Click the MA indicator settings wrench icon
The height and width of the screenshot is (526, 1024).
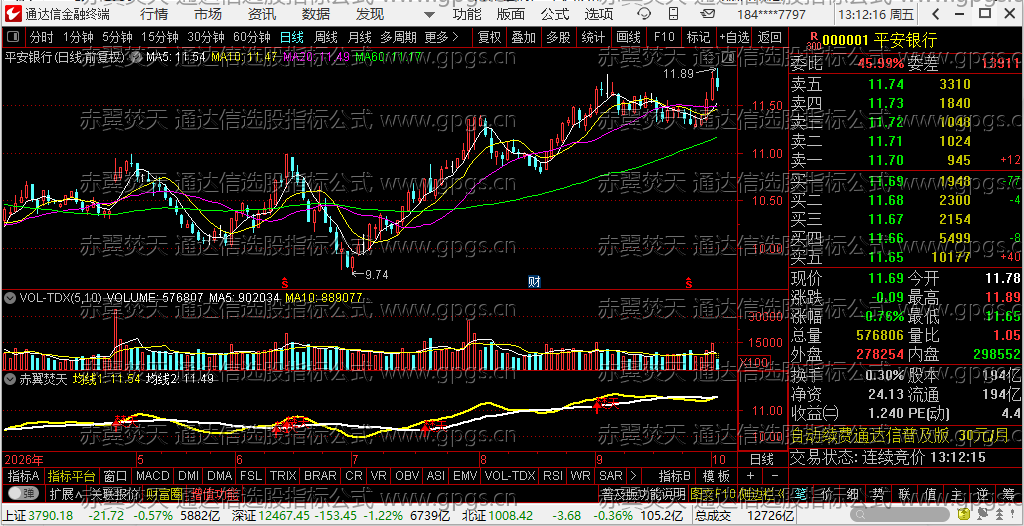137,56
